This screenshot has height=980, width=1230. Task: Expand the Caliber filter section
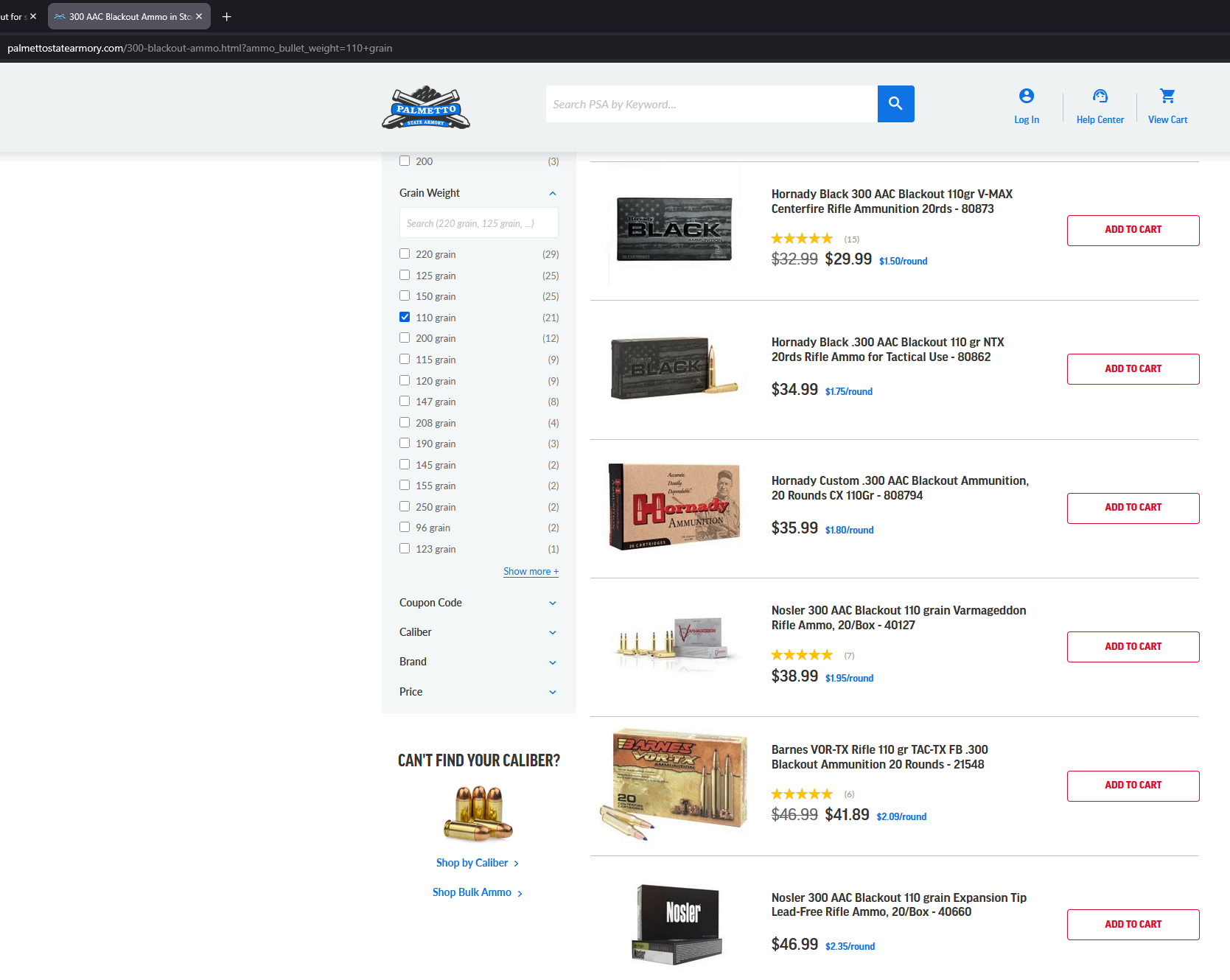553,632
